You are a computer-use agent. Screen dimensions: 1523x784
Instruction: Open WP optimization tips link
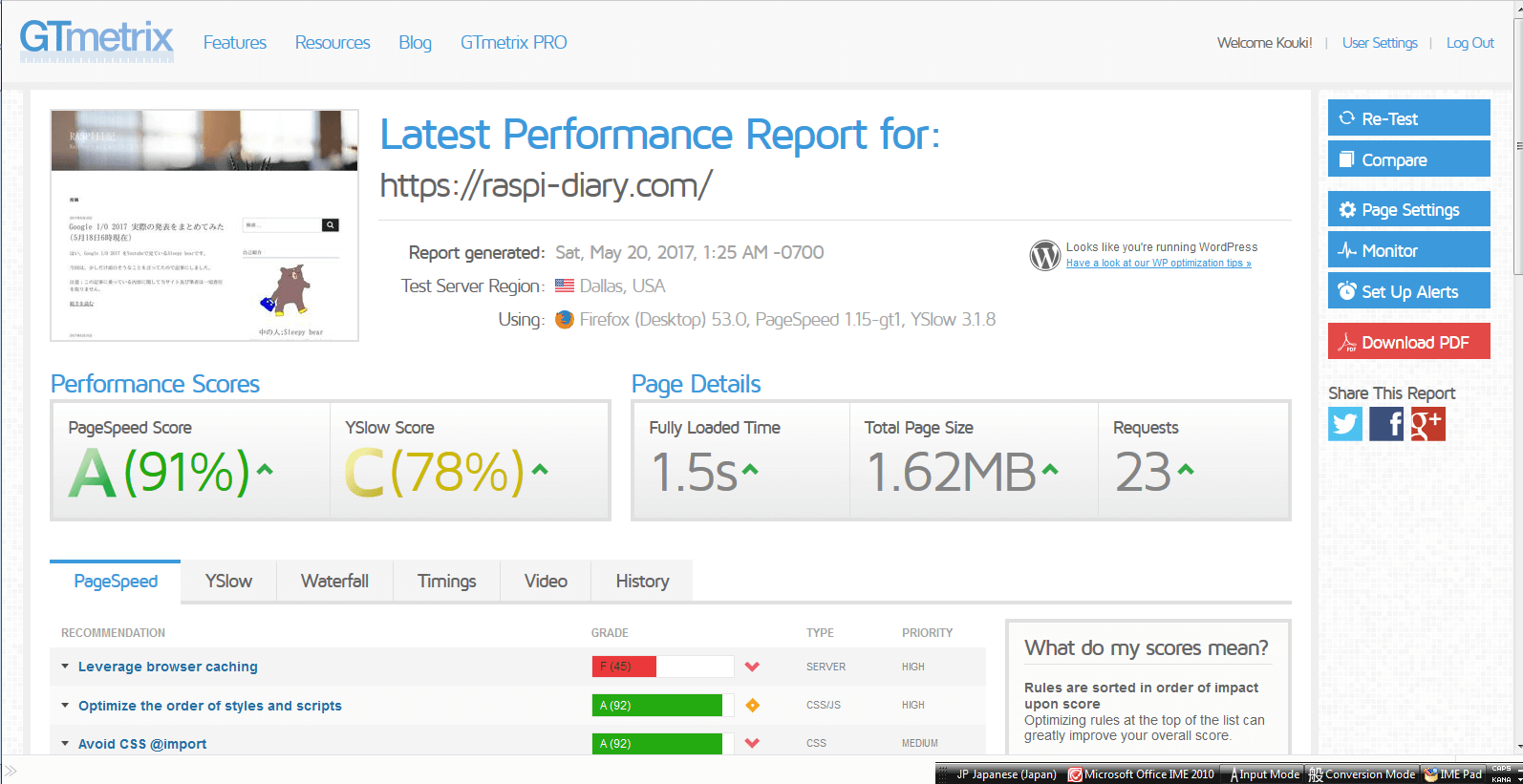1158,264
